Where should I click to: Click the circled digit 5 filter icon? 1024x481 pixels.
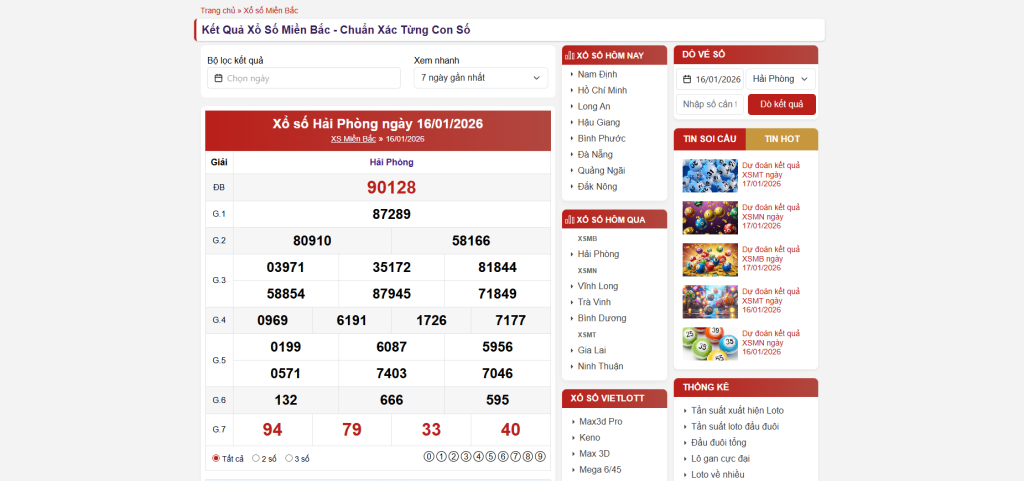[x=490, y=457]
